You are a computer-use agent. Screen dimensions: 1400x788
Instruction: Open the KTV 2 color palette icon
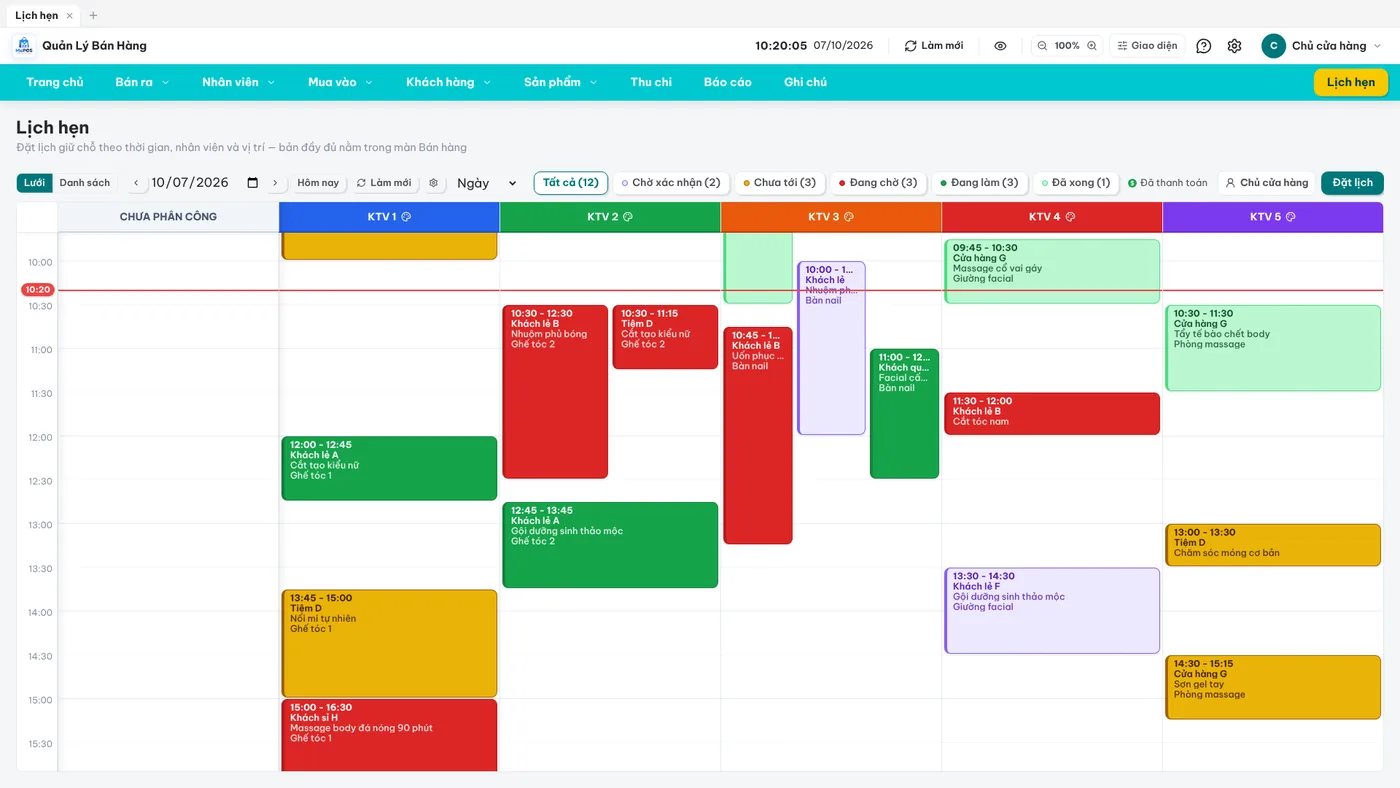click(x=628, y=217)
